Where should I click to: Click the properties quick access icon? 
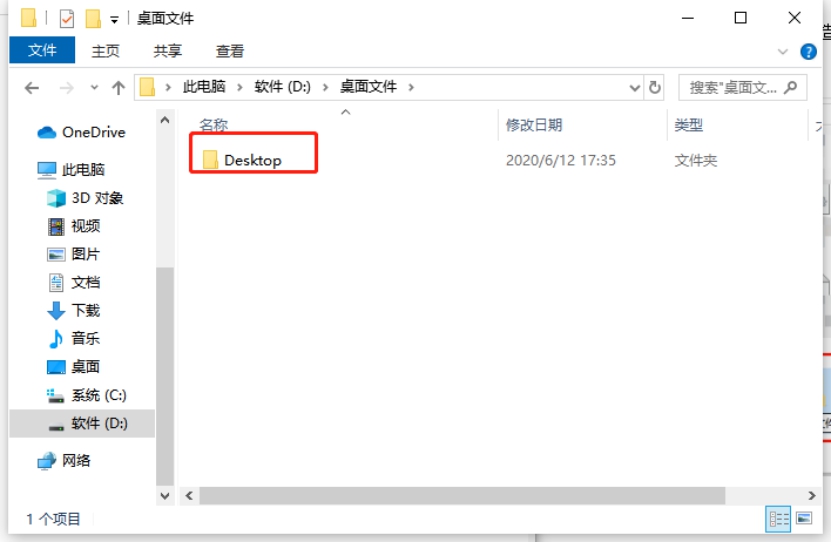coord(67,19)
